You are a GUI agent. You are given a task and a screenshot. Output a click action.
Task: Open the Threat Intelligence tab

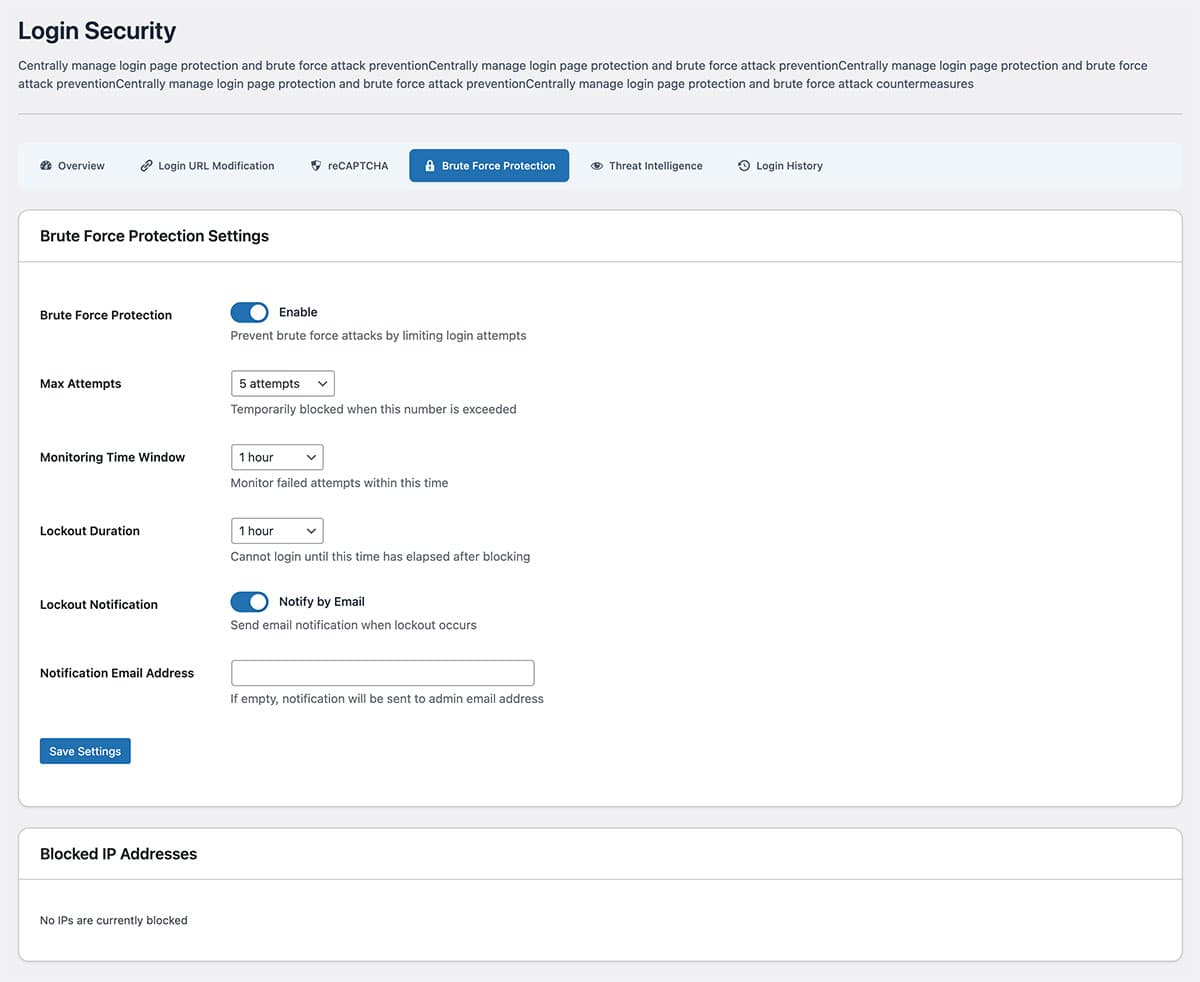(655, 166)
